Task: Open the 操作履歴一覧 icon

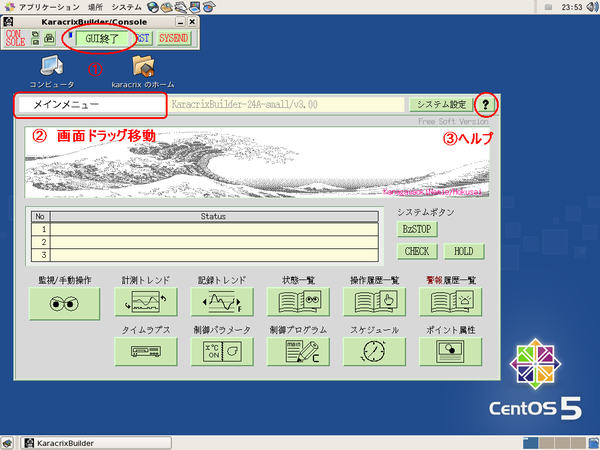Action: tap(374, 302)
